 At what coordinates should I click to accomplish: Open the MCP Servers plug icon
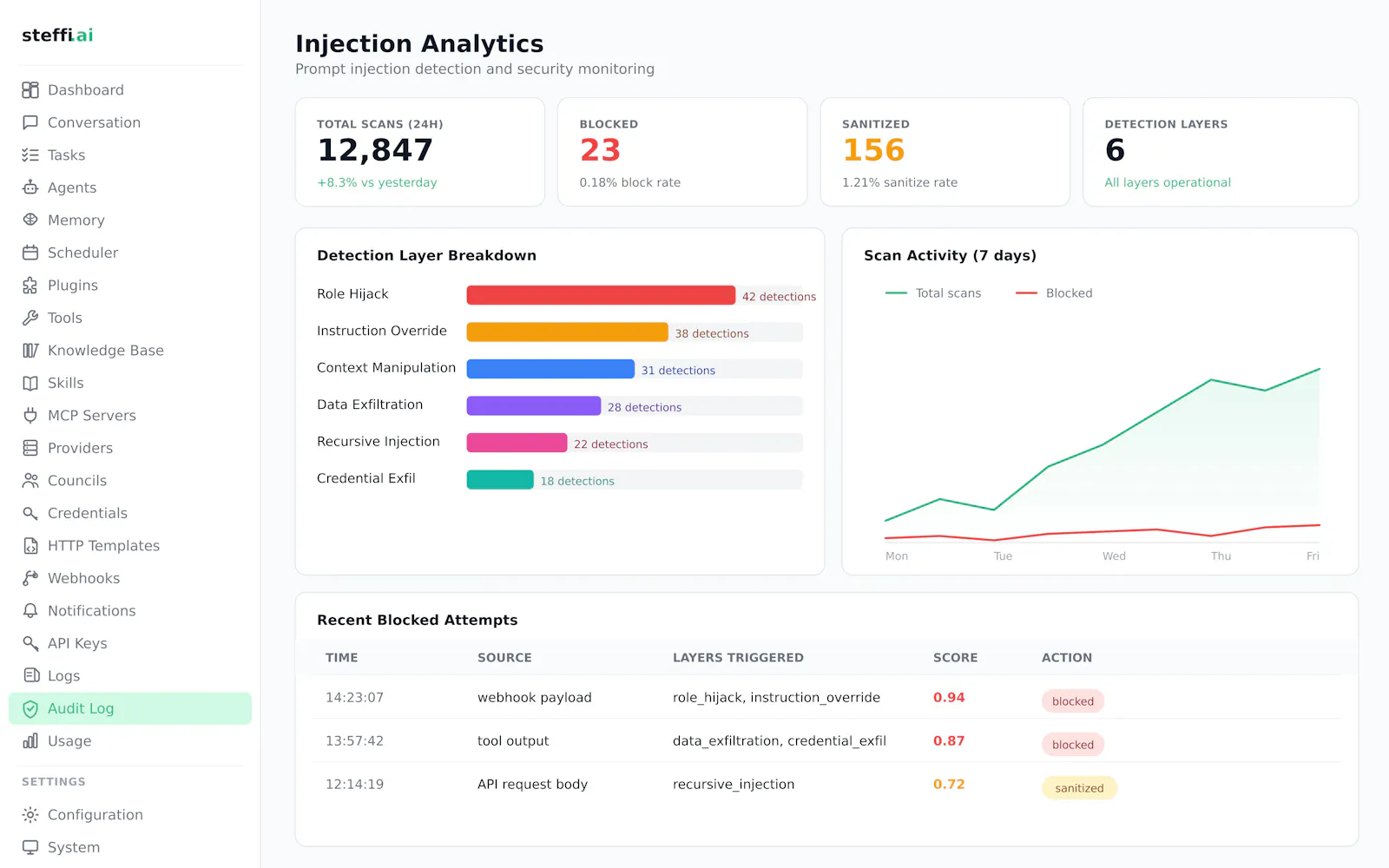pyautogui.click(x=30, y=416)
